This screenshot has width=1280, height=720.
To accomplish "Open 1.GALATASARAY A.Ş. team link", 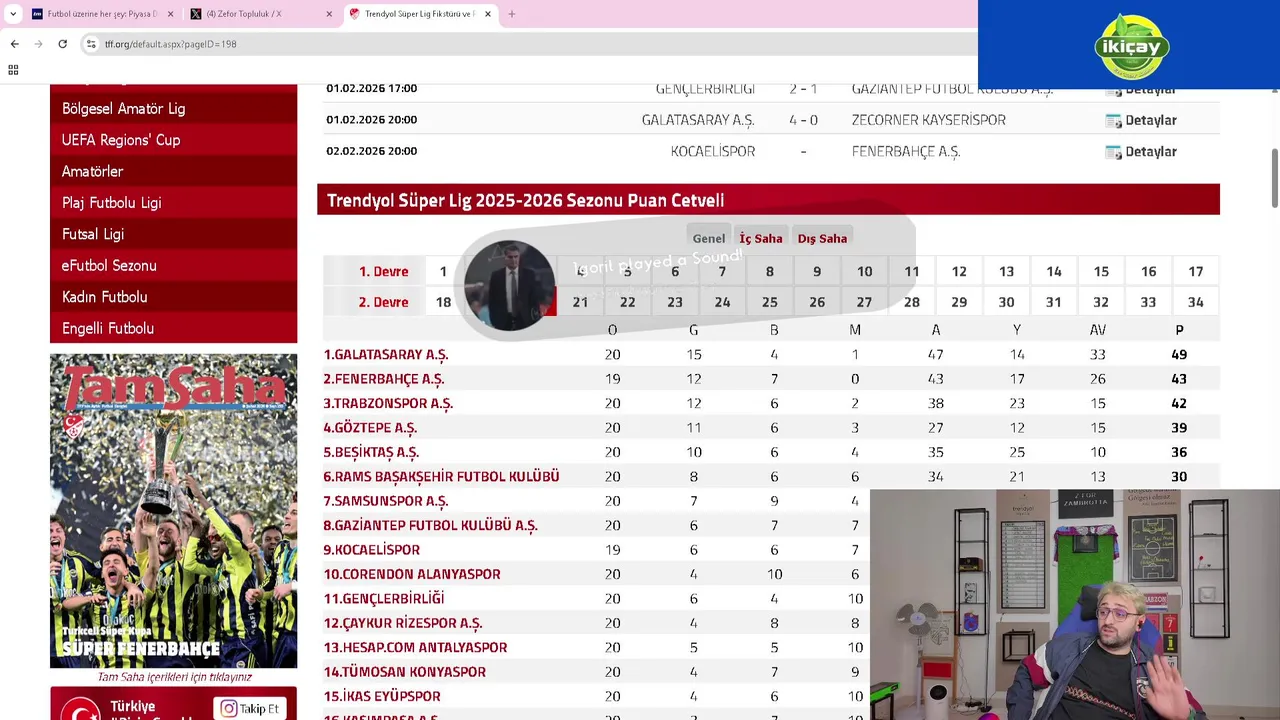I will click(386, 355).
